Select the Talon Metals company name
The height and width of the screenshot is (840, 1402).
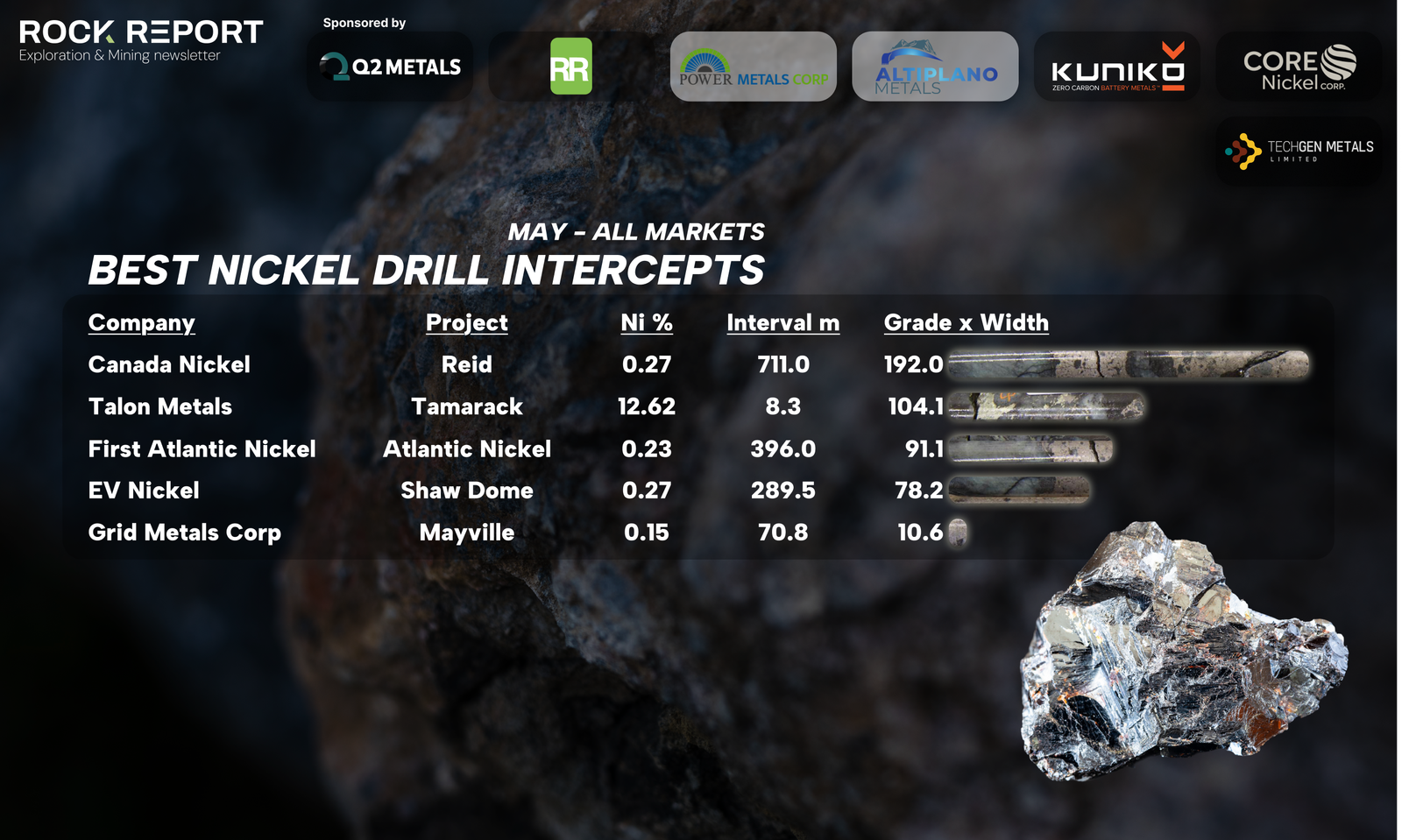pyautogui.click(x=160, y=406)
